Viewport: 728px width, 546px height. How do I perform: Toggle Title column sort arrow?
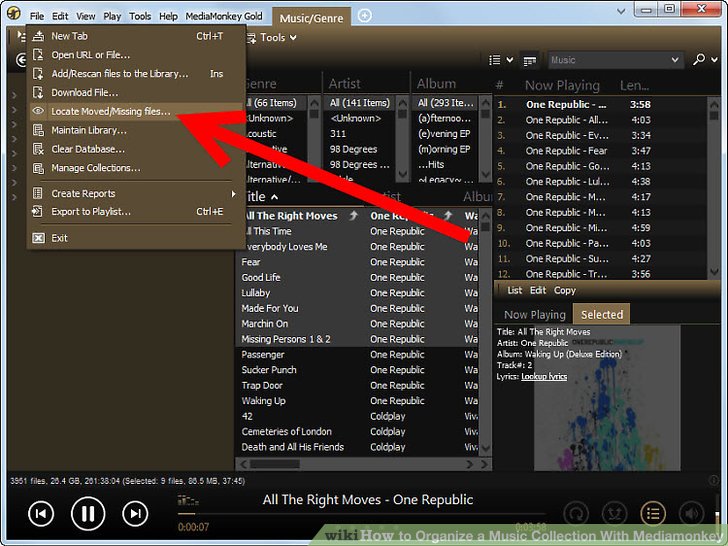[274, 197]
